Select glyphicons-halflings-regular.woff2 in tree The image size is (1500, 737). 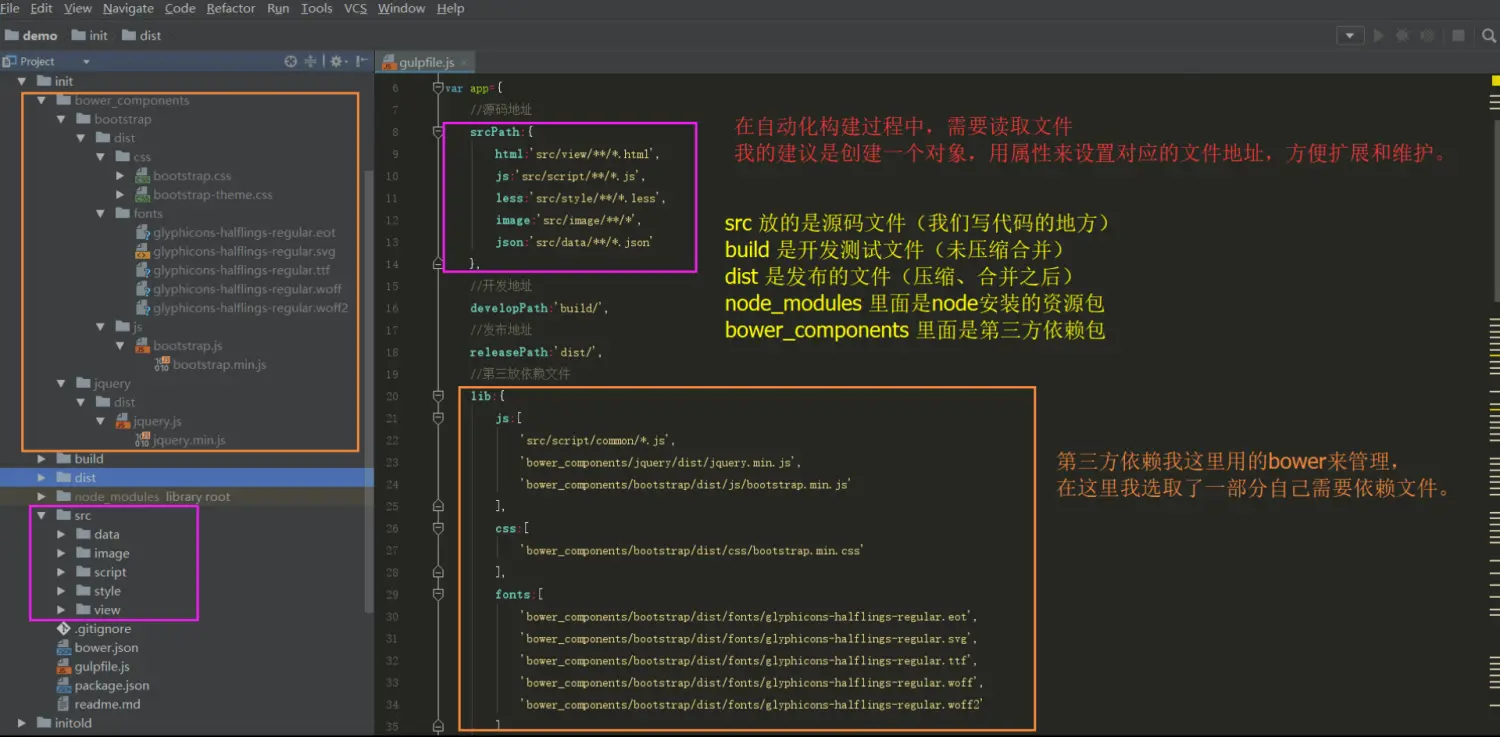point(251,308)
